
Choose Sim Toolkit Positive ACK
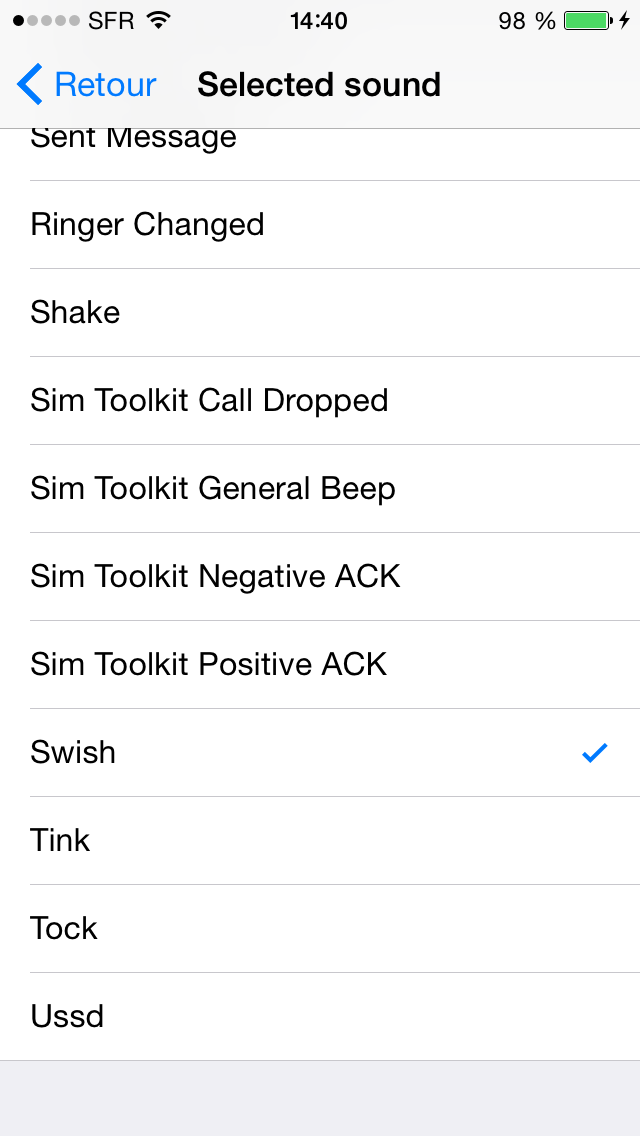pyautogui.click(x=320, y=664)
